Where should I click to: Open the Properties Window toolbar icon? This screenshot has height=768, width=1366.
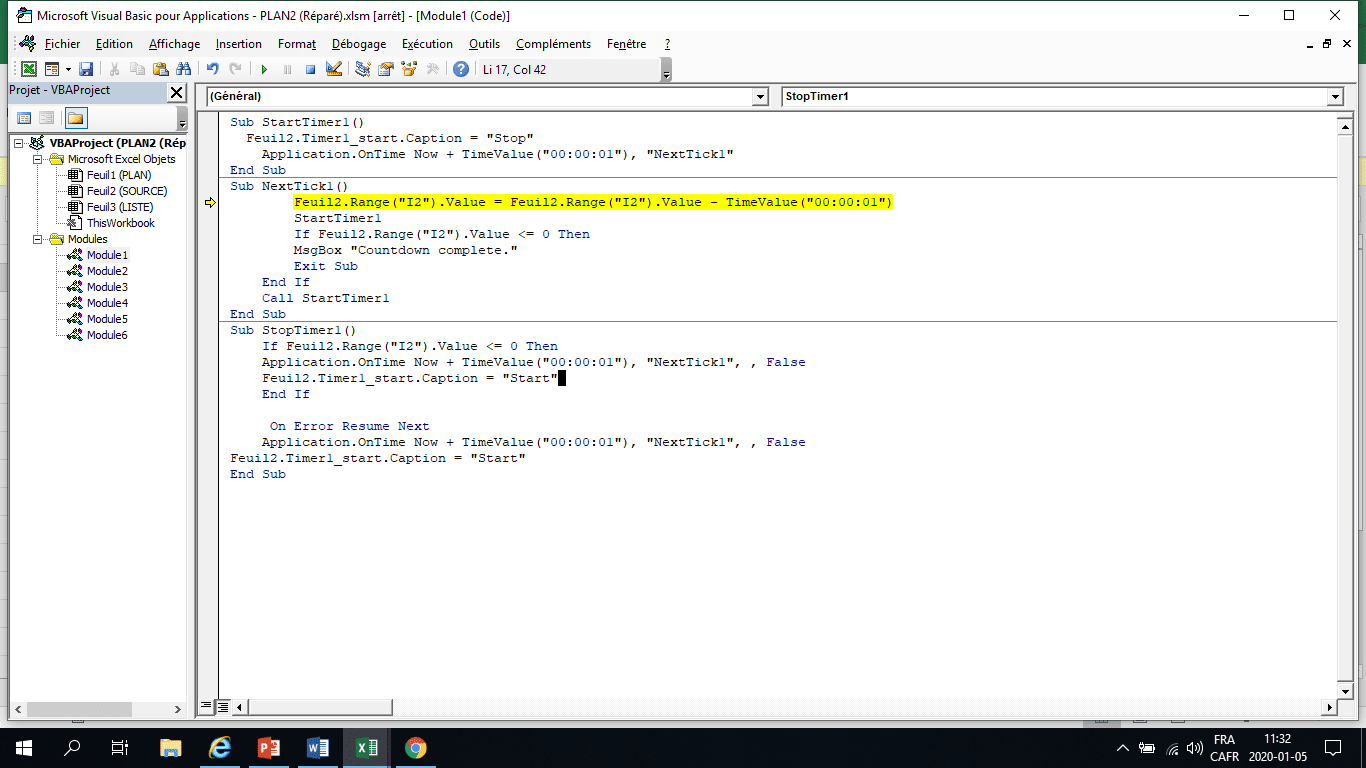[385, 69]
